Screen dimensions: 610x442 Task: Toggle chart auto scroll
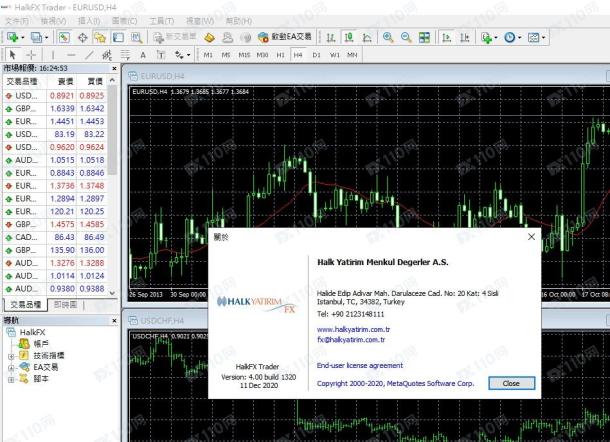pyautogui.click(x=446, y=37)
